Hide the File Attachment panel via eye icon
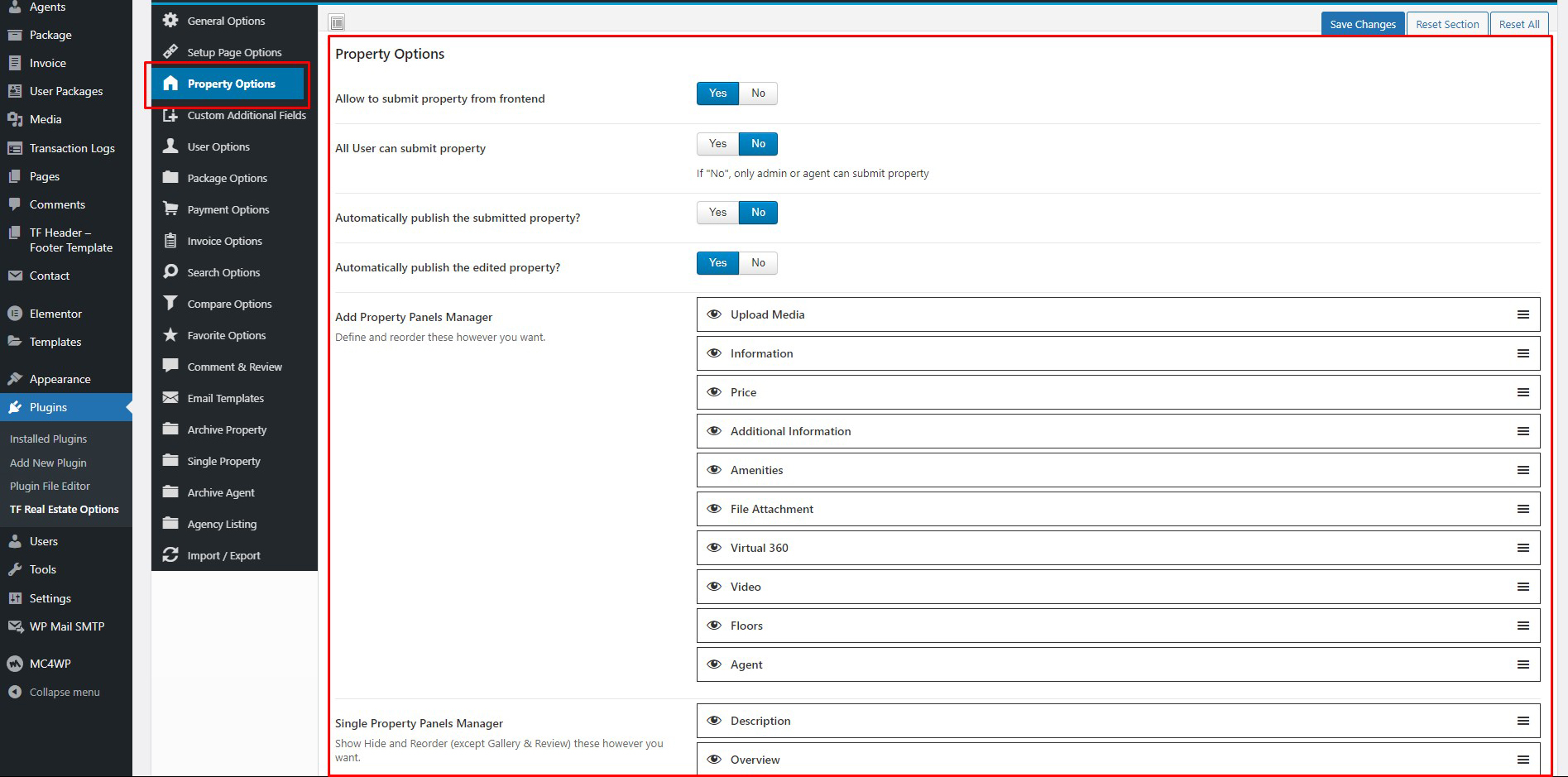 [714, 509]
